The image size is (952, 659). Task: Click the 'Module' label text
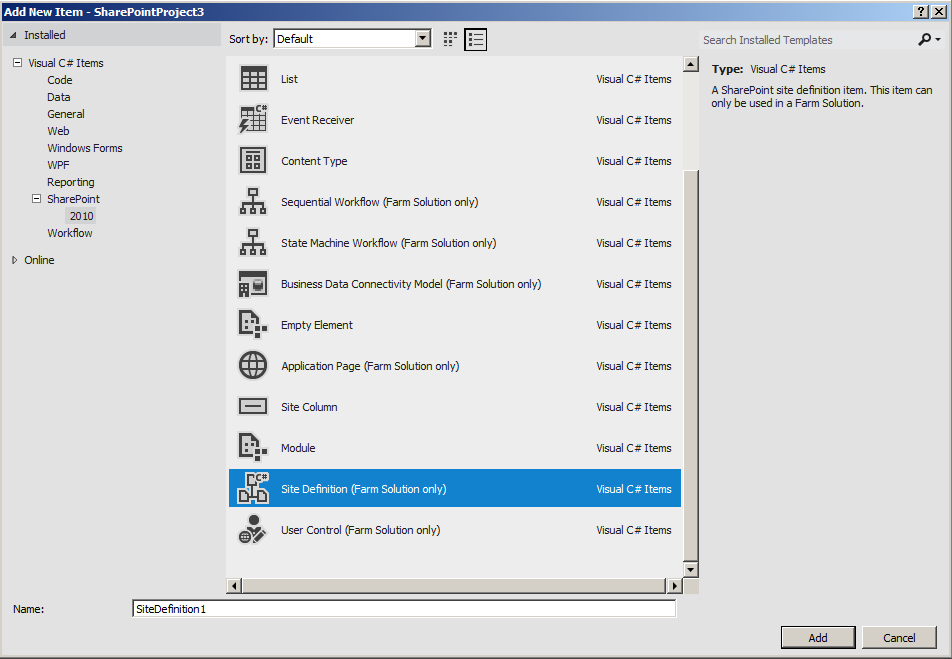click(x=298, y=448)
